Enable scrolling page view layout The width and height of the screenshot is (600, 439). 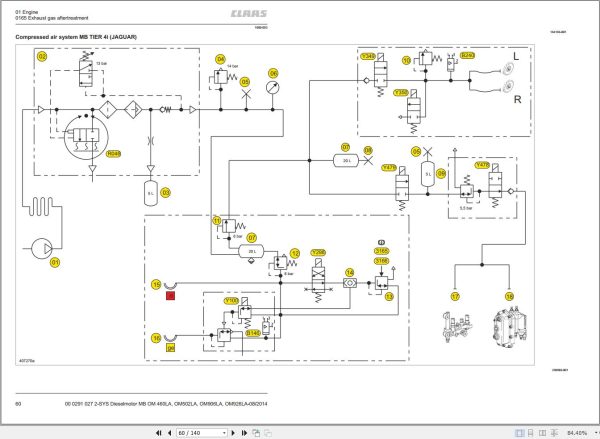pyautogui.click(x=530, y=433)
